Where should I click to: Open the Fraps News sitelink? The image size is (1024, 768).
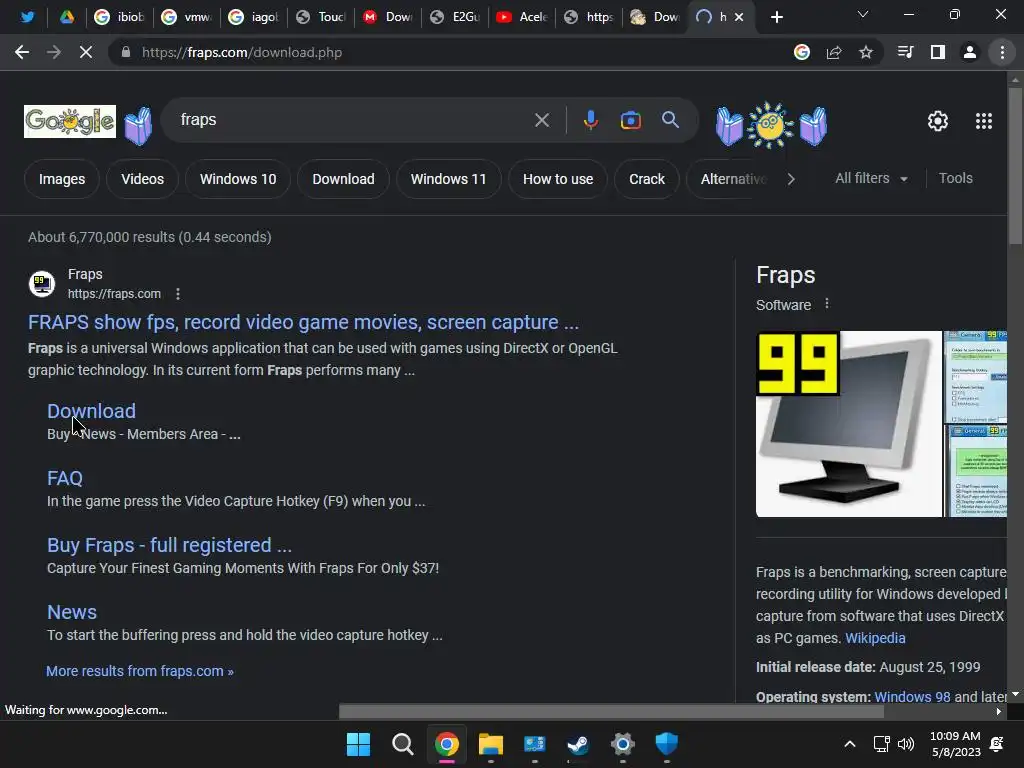click(72, 613)
